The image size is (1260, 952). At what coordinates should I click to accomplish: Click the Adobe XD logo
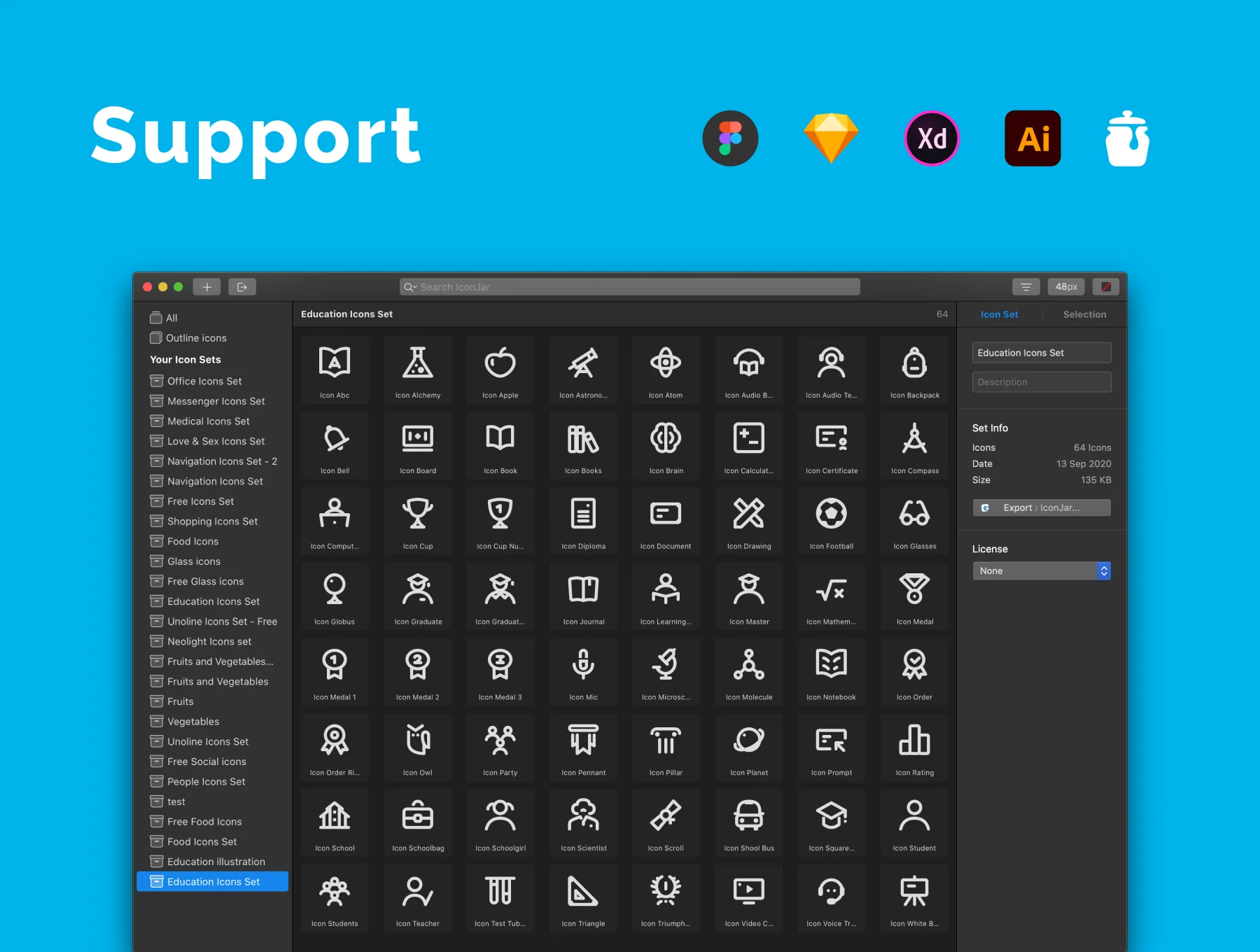[x=932, y=138]
